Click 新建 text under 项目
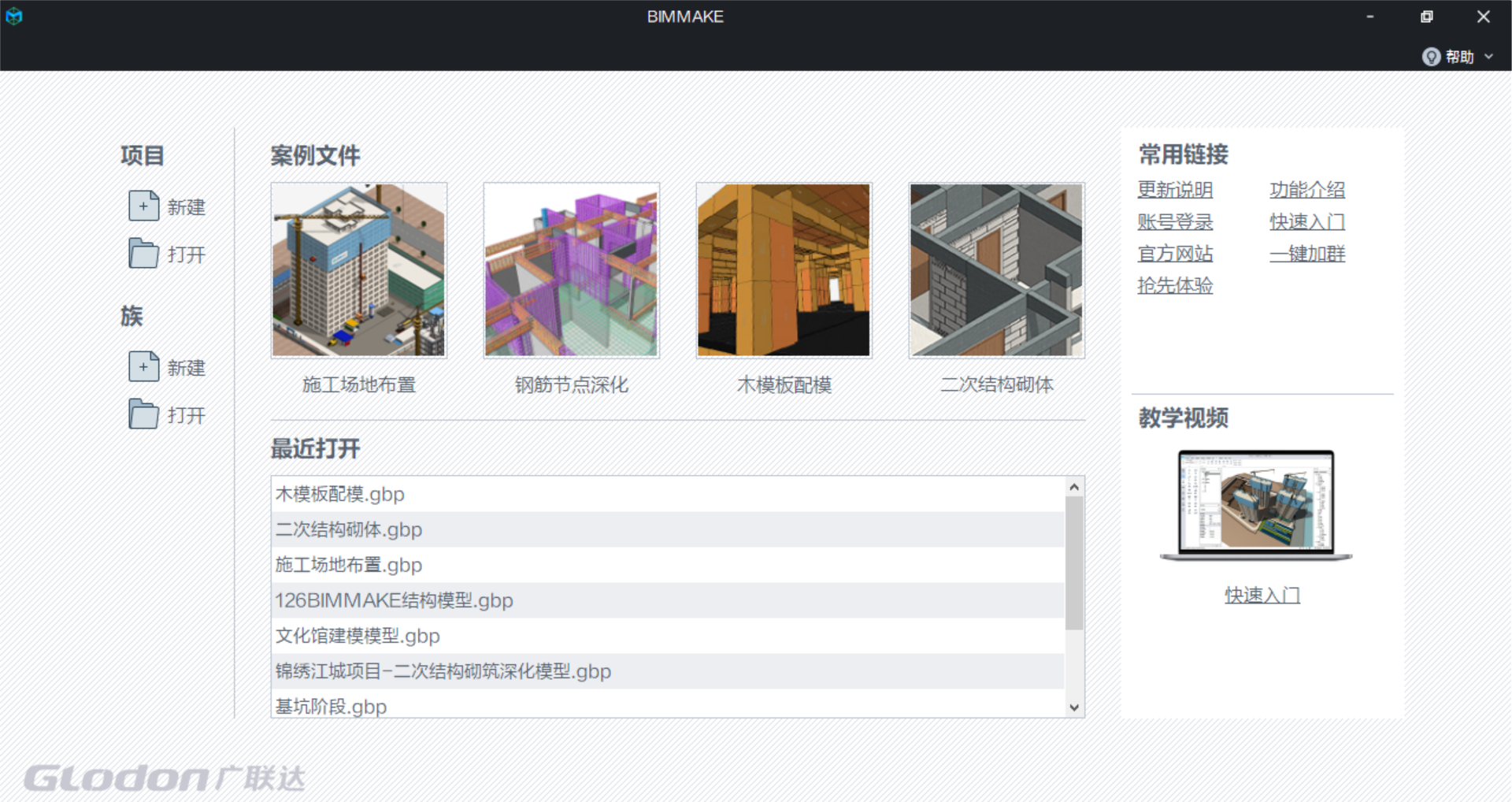1512x802 pixels. click(186, 207)
